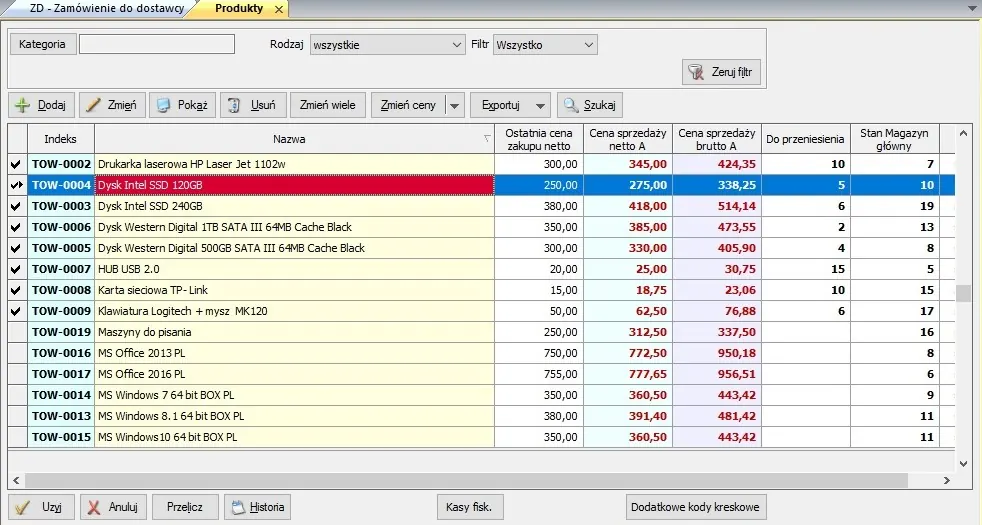Click the 956,51 brutto price cell
Viewport: 982px width, 525px height.
(717, 374)
